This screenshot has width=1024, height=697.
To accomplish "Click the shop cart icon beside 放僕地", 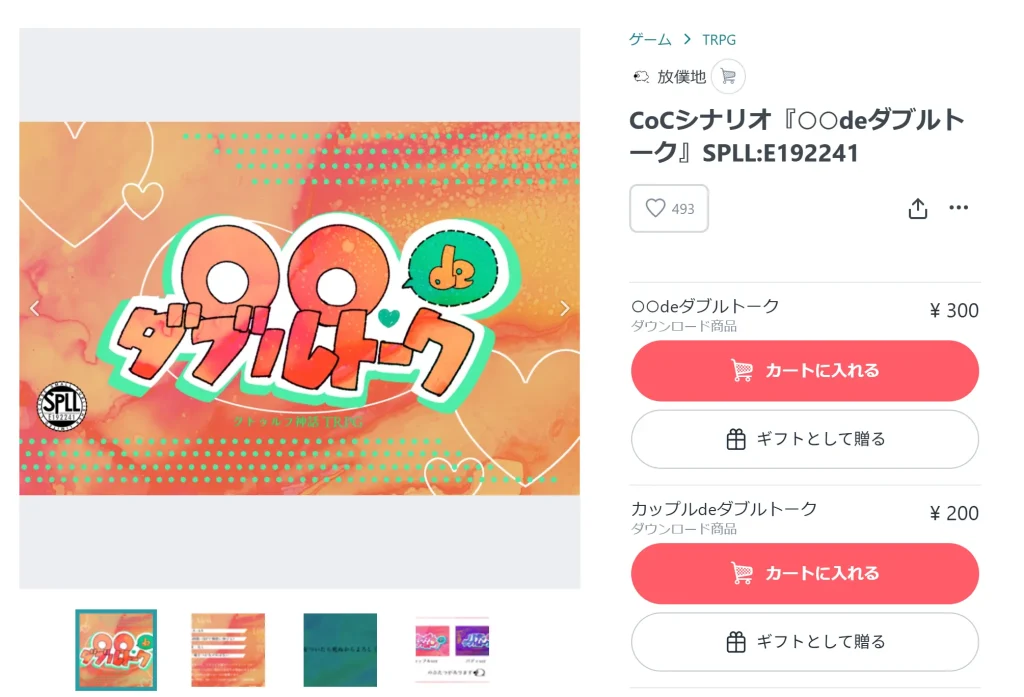I will [x=728, y=76].
